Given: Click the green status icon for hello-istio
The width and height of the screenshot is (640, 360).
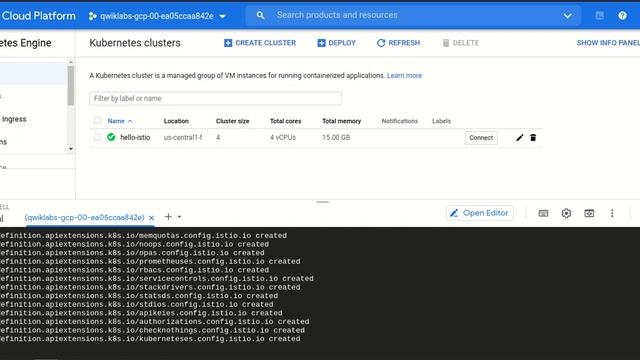Looking at the screenshot, I should pyautogui.click(x=111, y=137).
